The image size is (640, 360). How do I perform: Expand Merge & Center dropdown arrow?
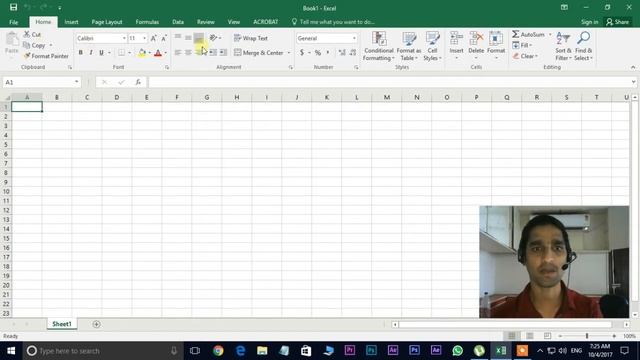pyautogui.click(x=289, y=53)
